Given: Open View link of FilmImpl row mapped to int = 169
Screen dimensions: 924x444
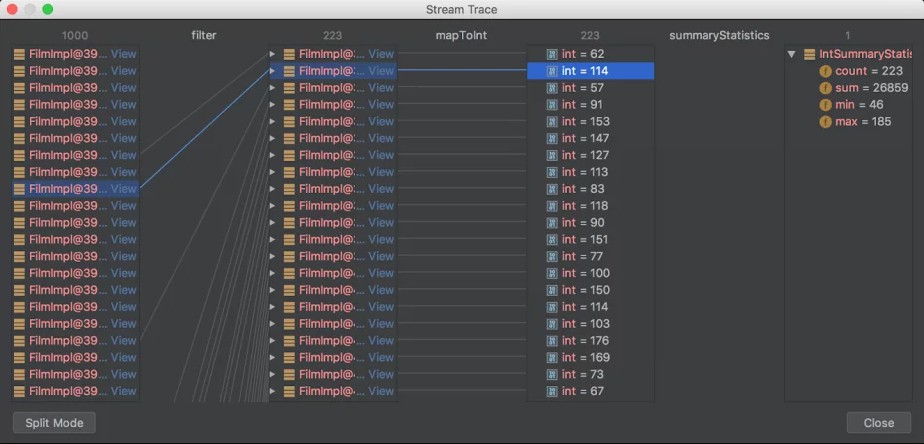Looking at the screenshot, I should (x=381, y=357).
